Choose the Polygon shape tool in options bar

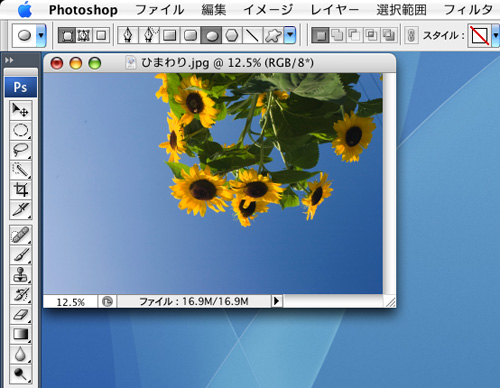coord(232,35)
